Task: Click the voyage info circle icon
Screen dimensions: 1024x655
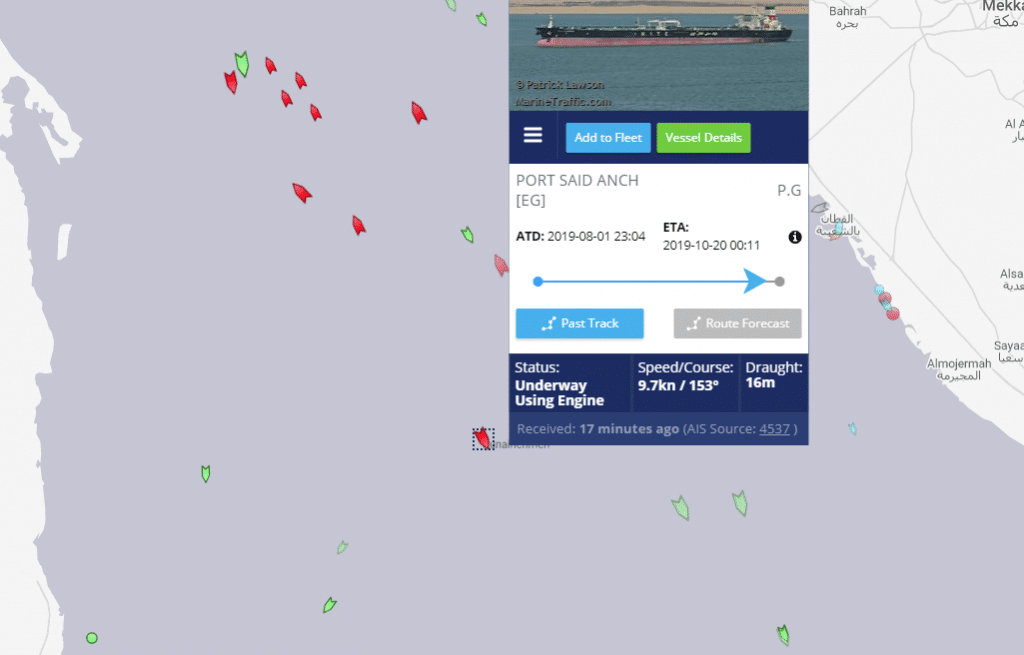Action: [795, 237]
